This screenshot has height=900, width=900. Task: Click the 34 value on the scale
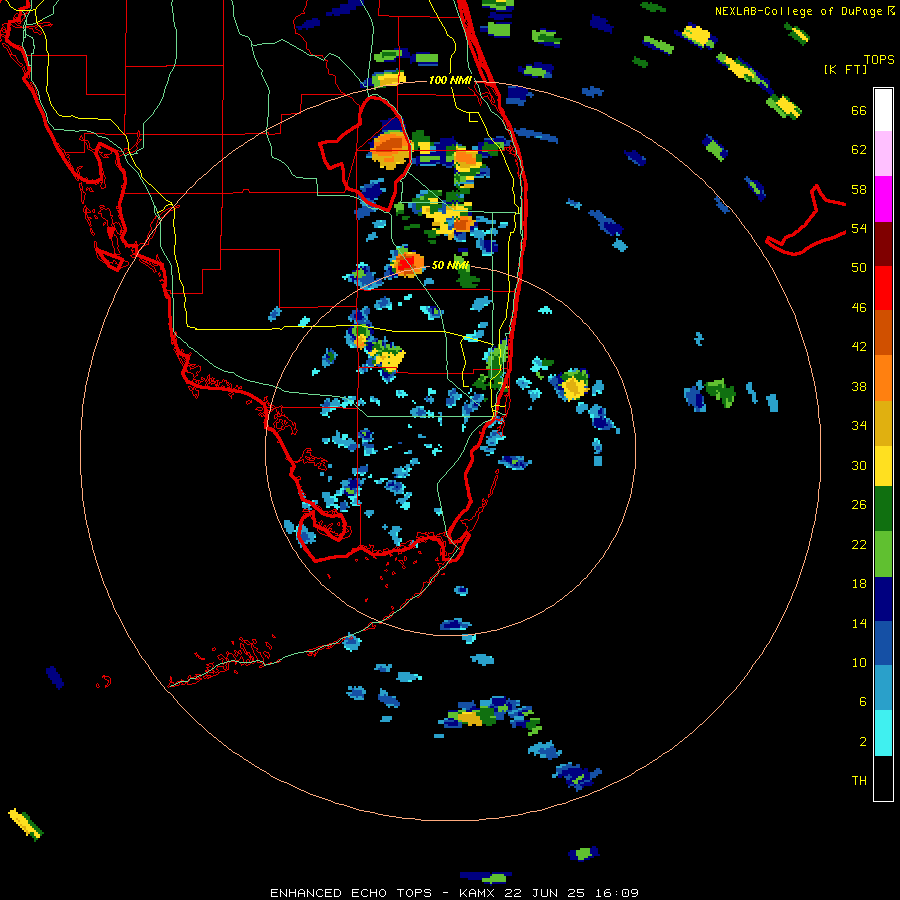click(x=859, y=425)
